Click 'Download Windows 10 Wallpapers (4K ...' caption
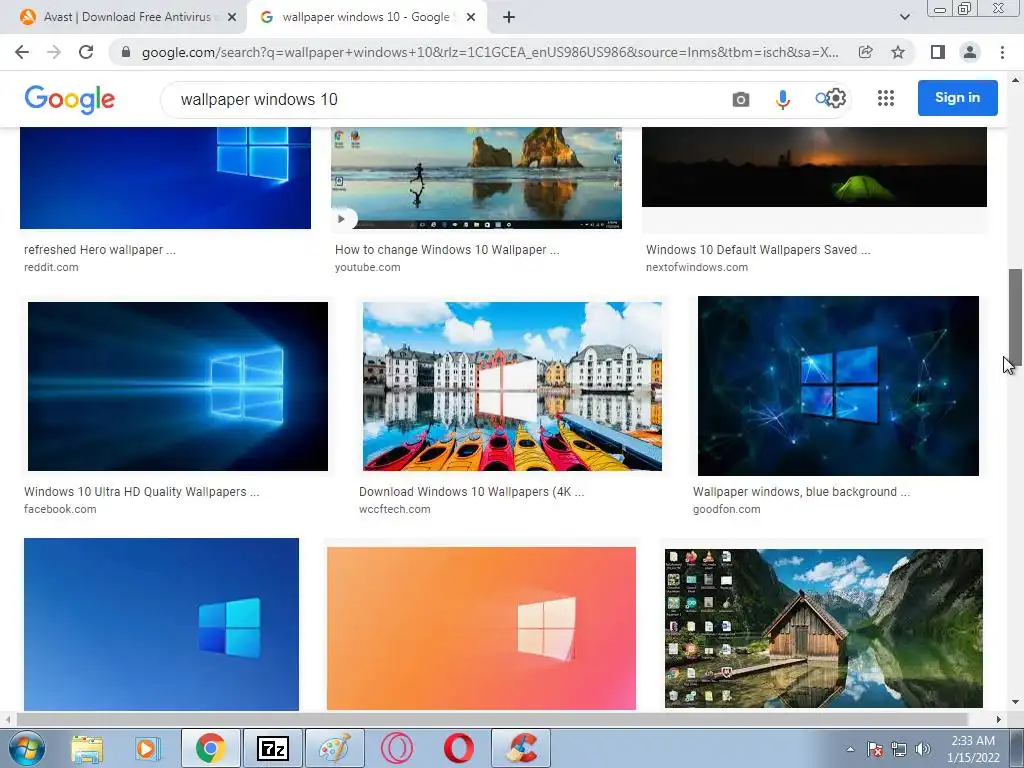This screenshot has height=768, width=1024. tap(472, 492)
